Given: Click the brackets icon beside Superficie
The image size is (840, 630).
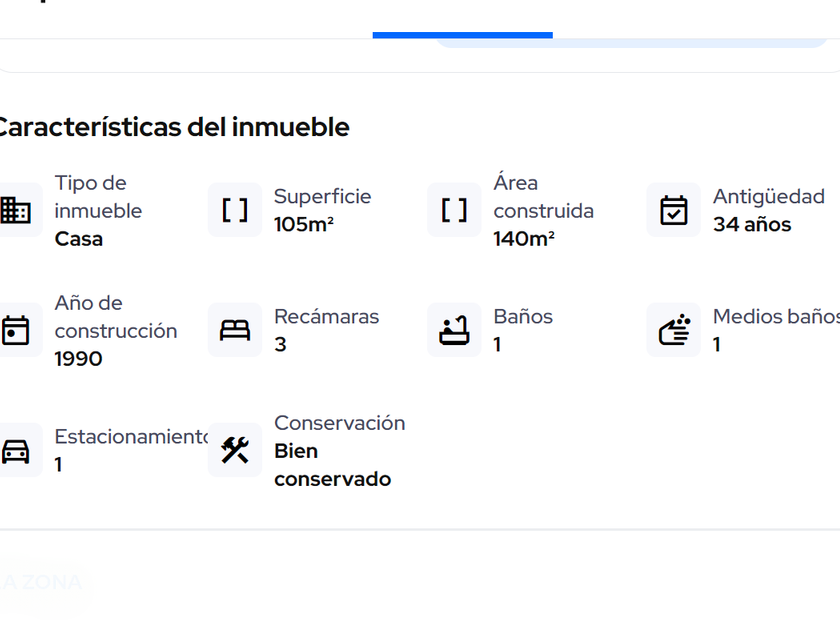Looking at the screenshot, I should click(235, 210).
